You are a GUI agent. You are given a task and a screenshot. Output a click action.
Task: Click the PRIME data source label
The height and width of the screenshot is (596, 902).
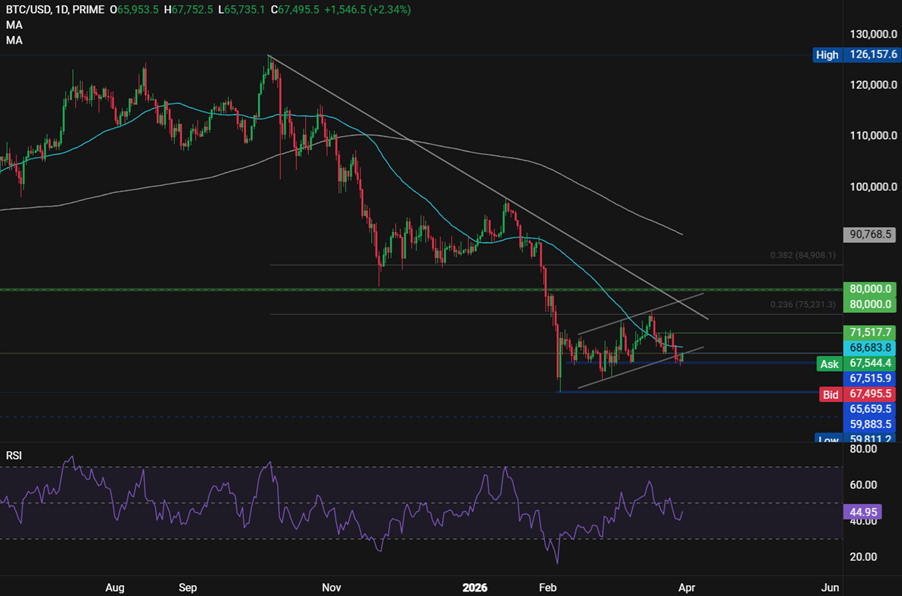(x=88, y=10)
